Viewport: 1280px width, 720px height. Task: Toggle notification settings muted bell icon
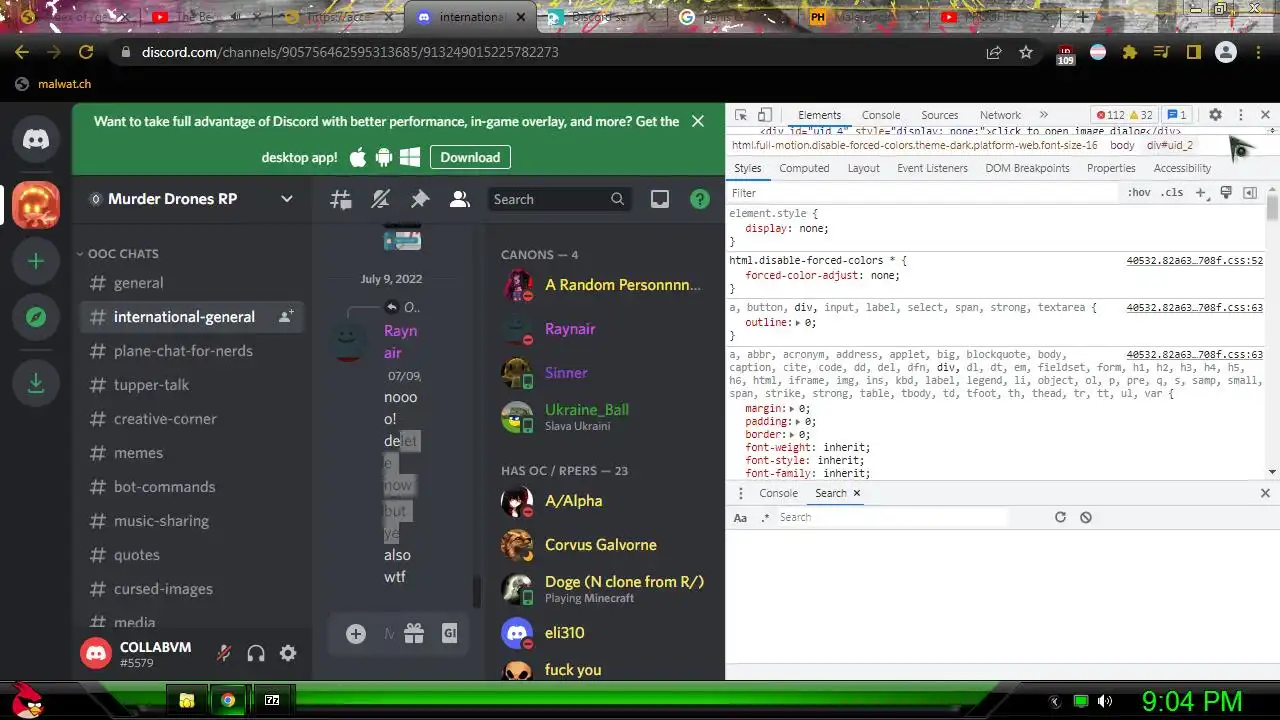(380, 199)
